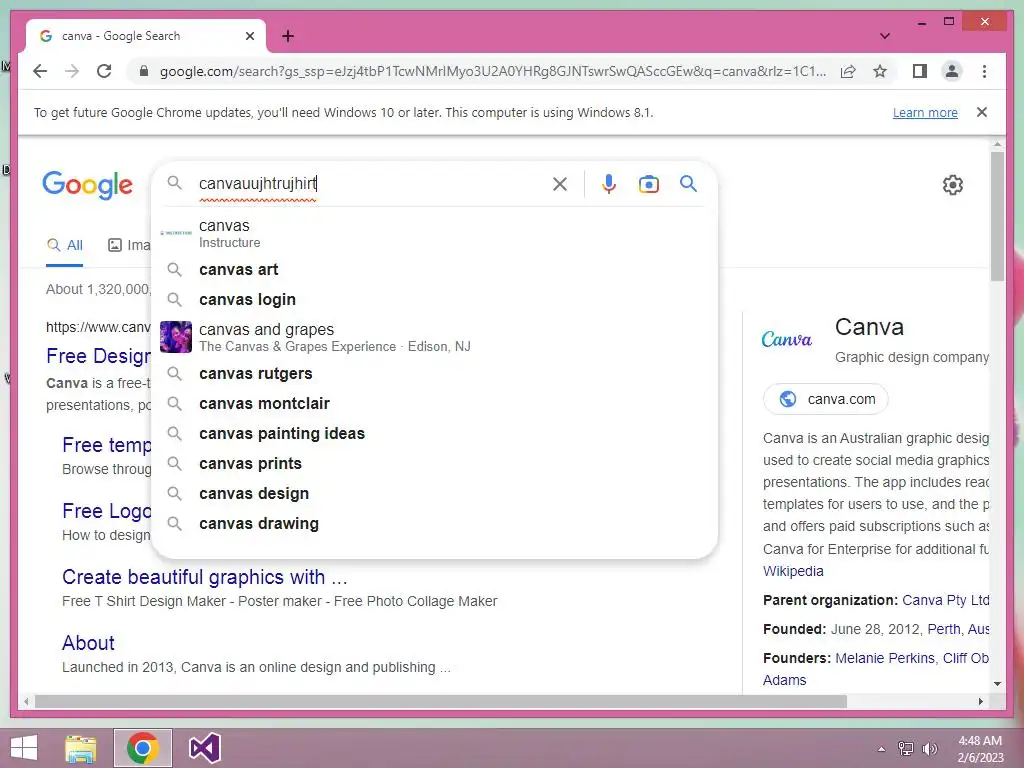Open Visual Studio from taskbar
The width and height of the screenshot is (1024, 768).
[x=204, y=748]
